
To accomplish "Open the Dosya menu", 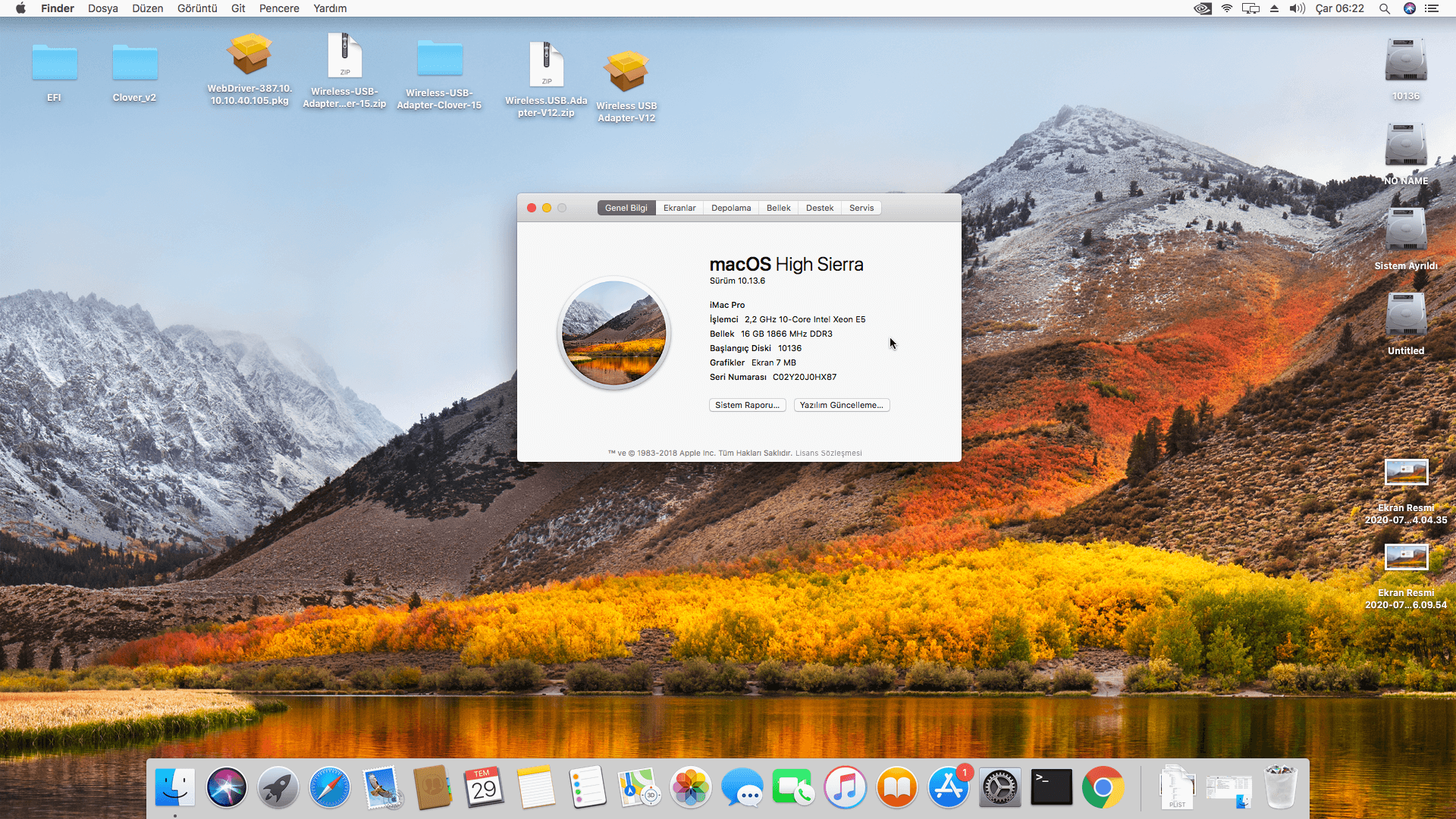I will click(102, 8).
